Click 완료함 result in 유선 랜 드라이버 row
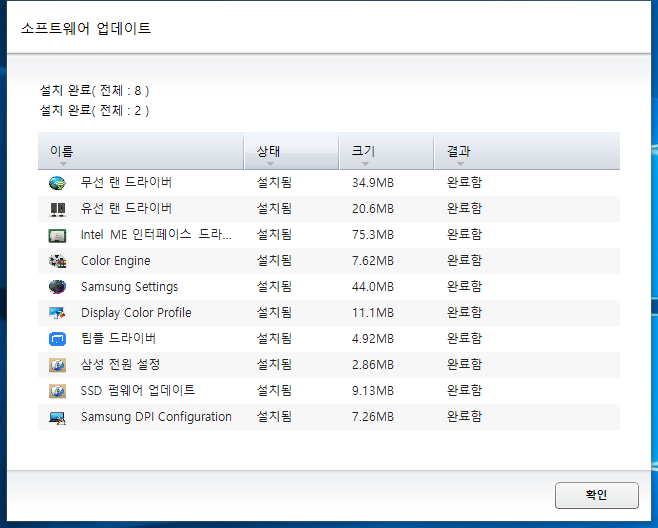Image resolution: width=658 pixels, height=528 pixels. pyautogui.click(x=465, y=209)
